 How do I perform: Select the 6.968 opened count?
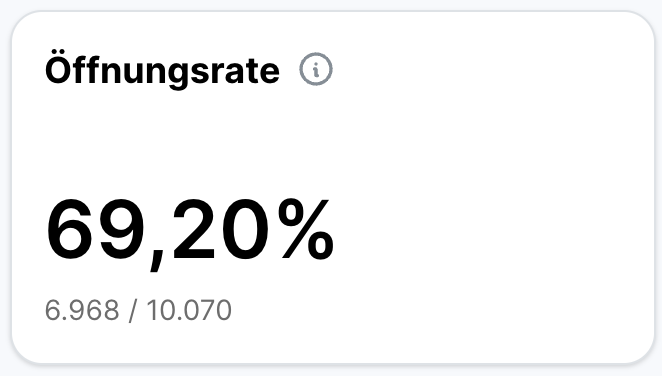click(82, 310)
